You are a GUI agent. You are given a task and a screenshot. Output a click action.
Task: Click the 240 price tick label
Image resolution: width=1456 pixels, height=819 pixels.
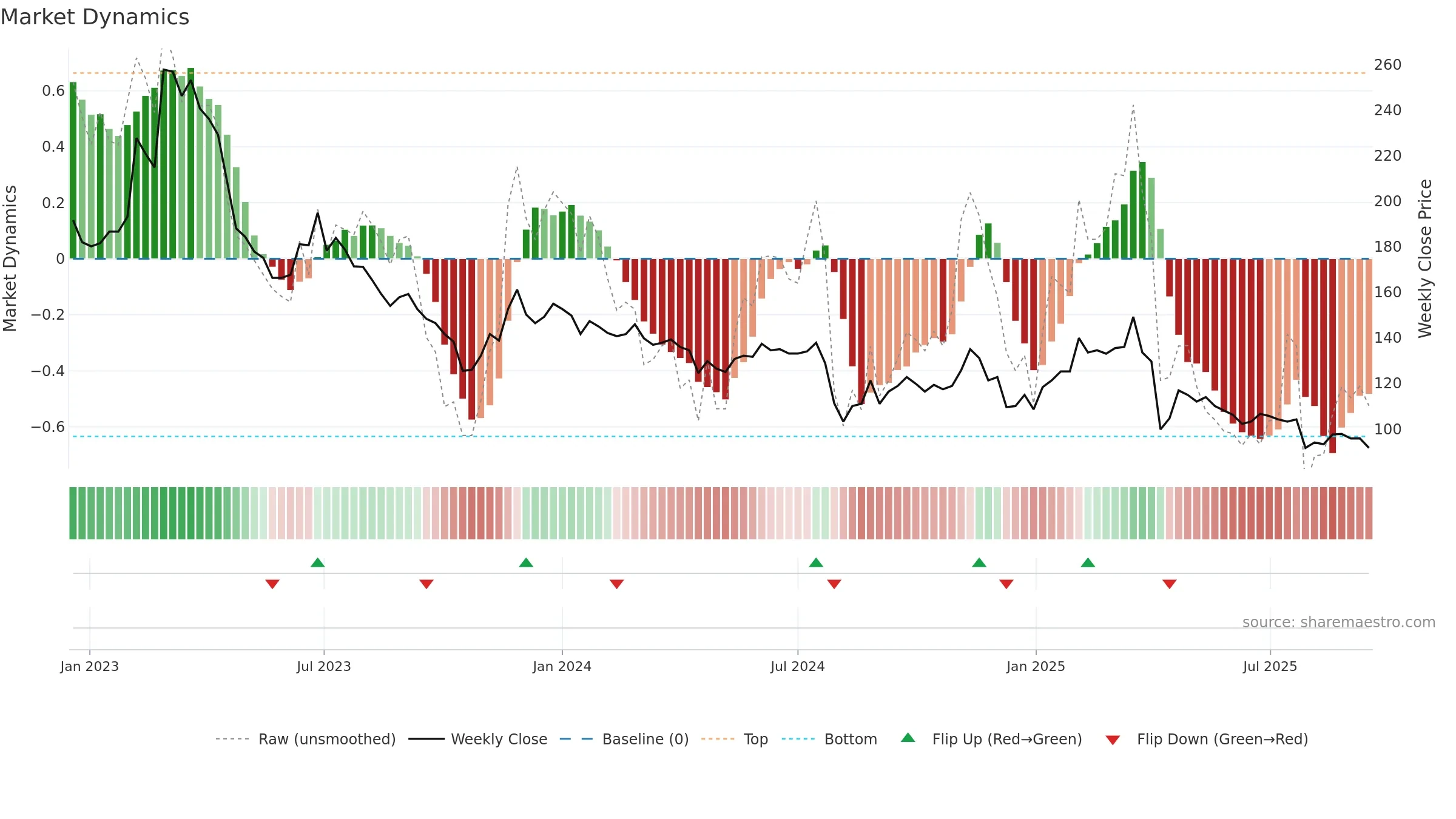(x=1387, y=110)
